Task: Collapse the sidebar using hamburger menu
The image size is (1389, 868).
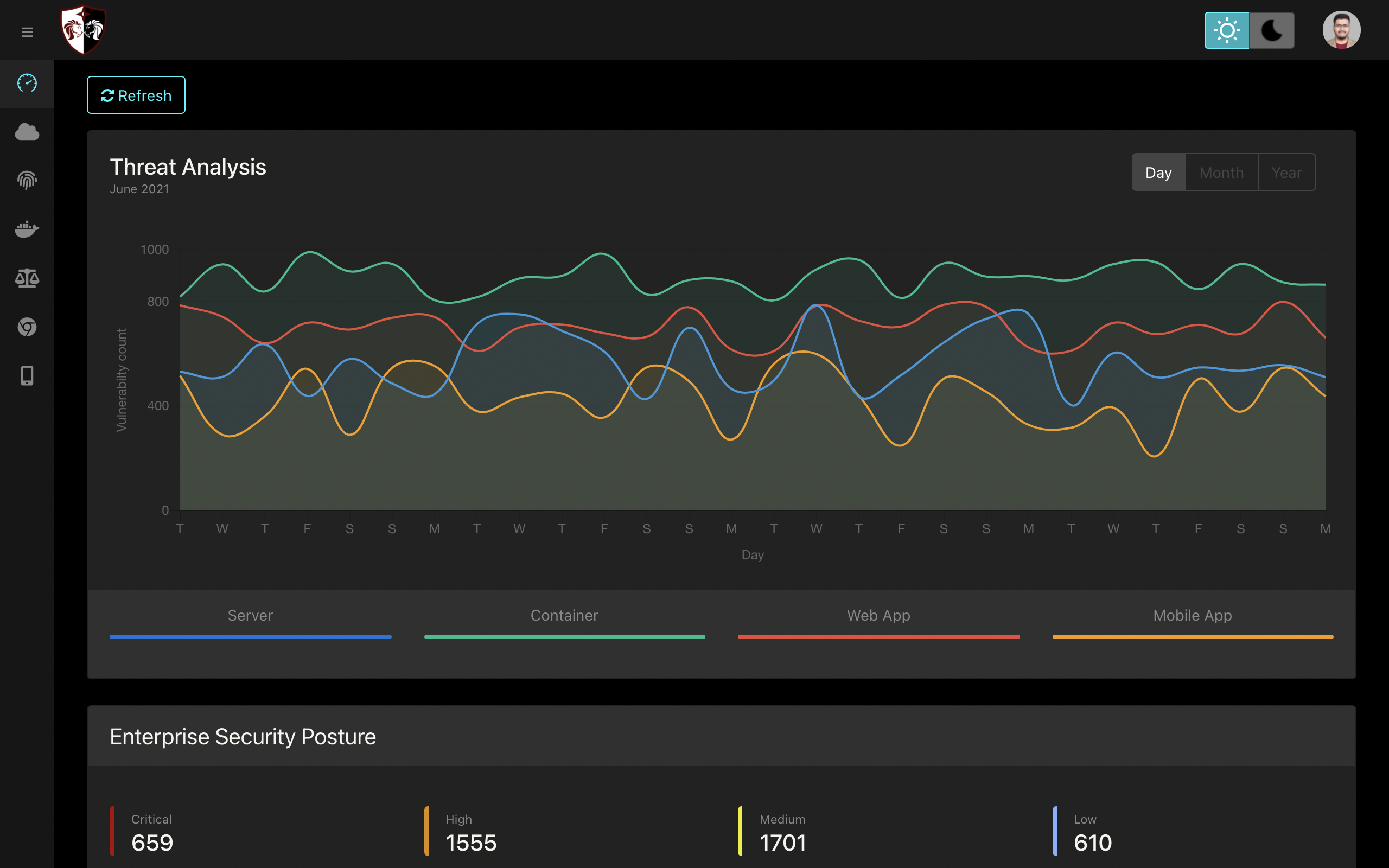Action: 27,32
